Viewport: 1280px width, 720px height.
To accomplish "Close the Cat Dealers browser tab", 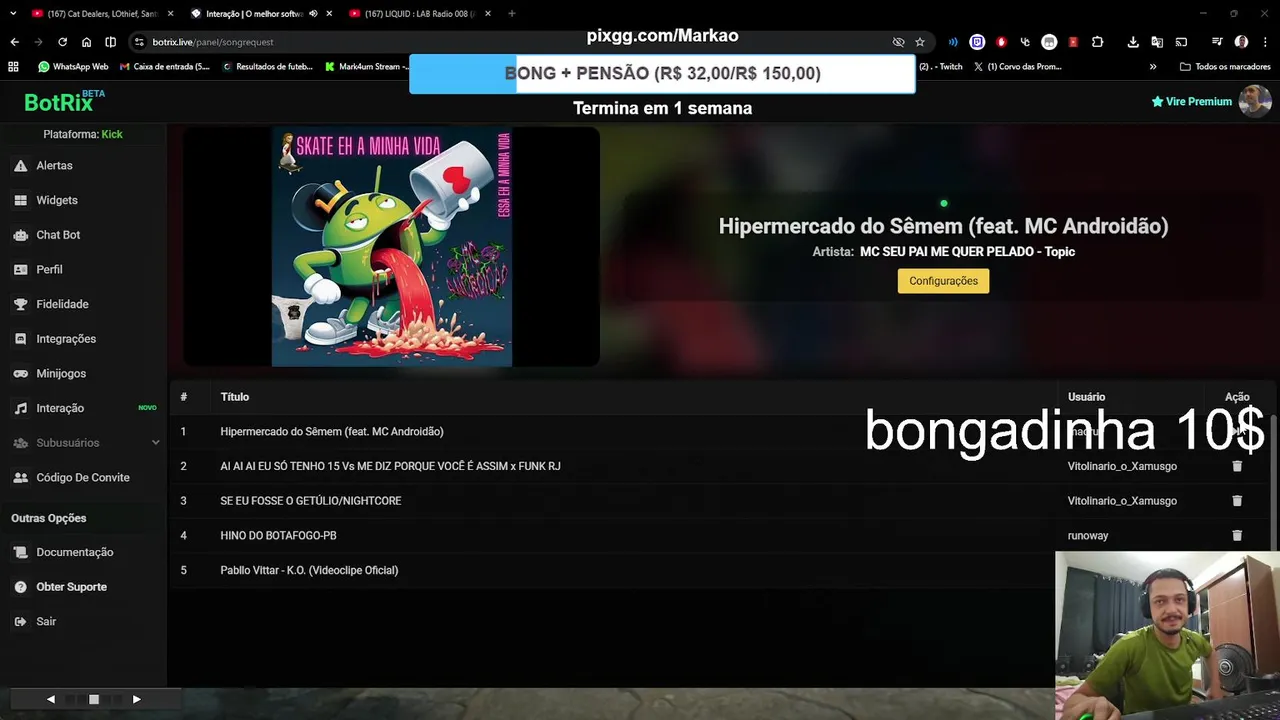I will click(x=170, y=14).
